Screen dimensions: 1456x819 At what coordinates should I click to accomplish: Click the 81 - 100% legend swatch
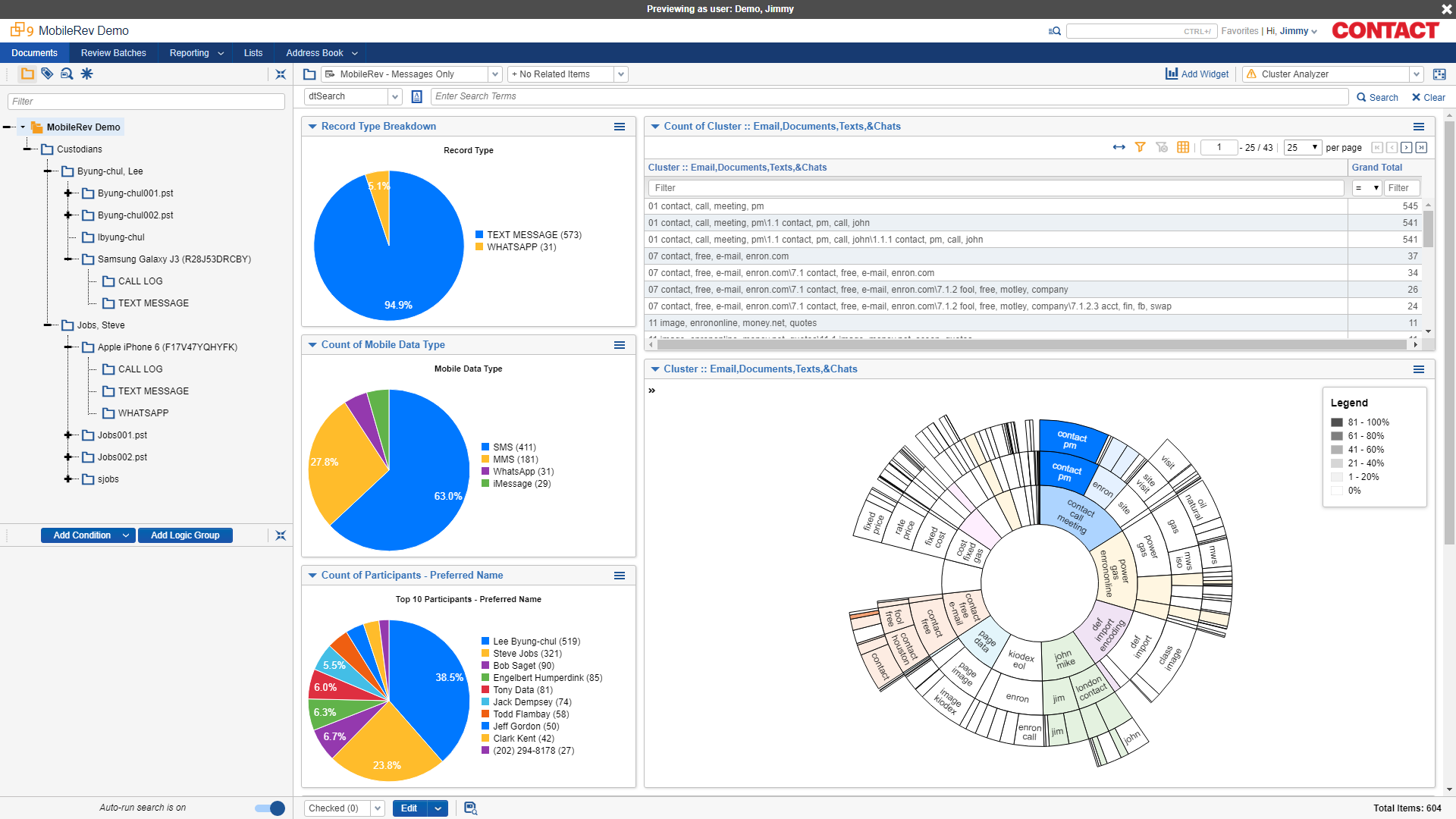(x=1337, y=422)
